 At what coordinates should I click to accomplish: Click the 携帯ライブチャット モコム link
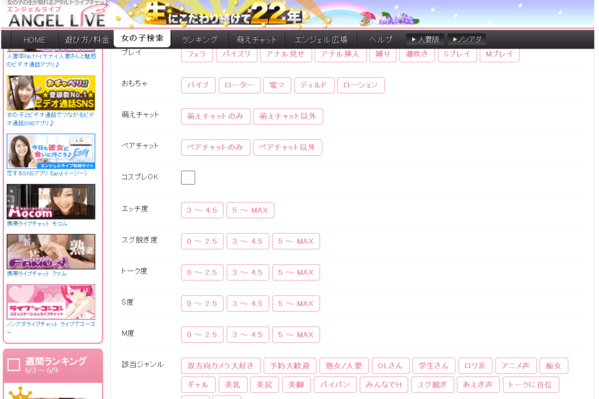point(37,224)
